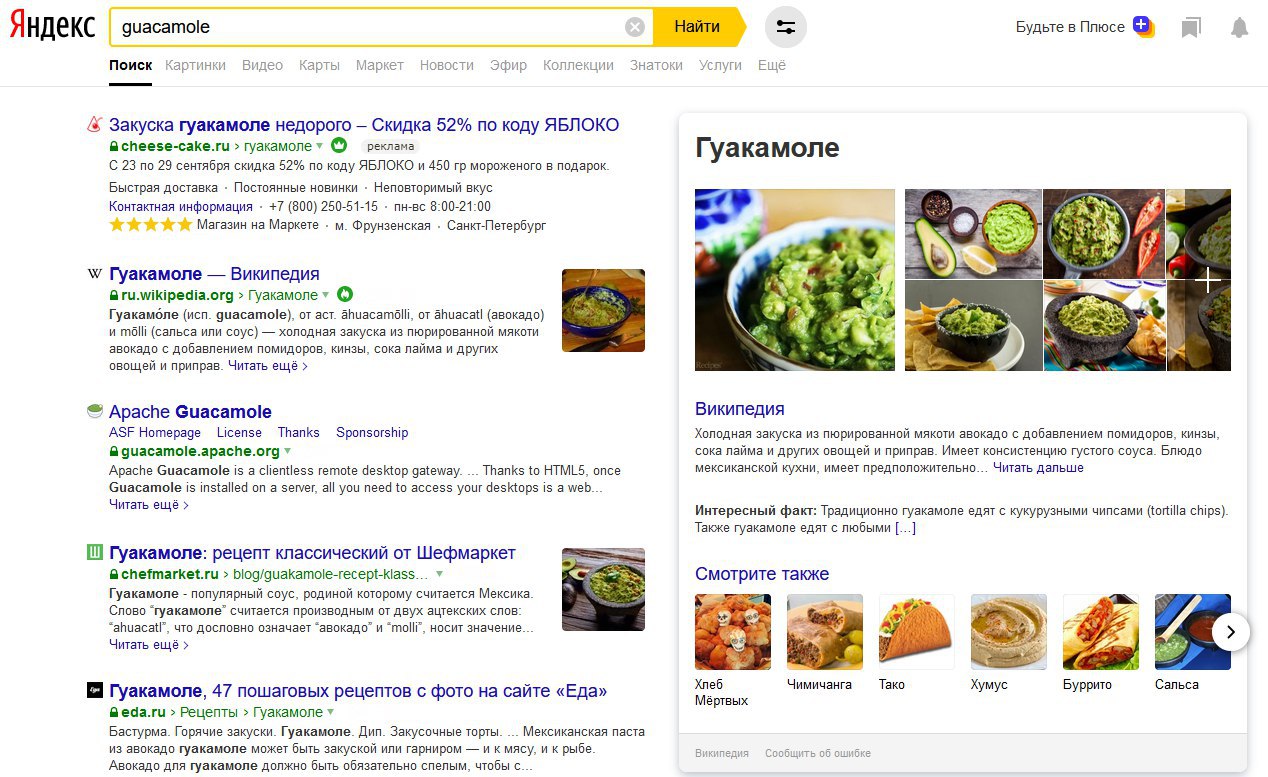1268x777 pixels.
Task: Open the ASF Homepage sitelink
Action: click(155, 433)
